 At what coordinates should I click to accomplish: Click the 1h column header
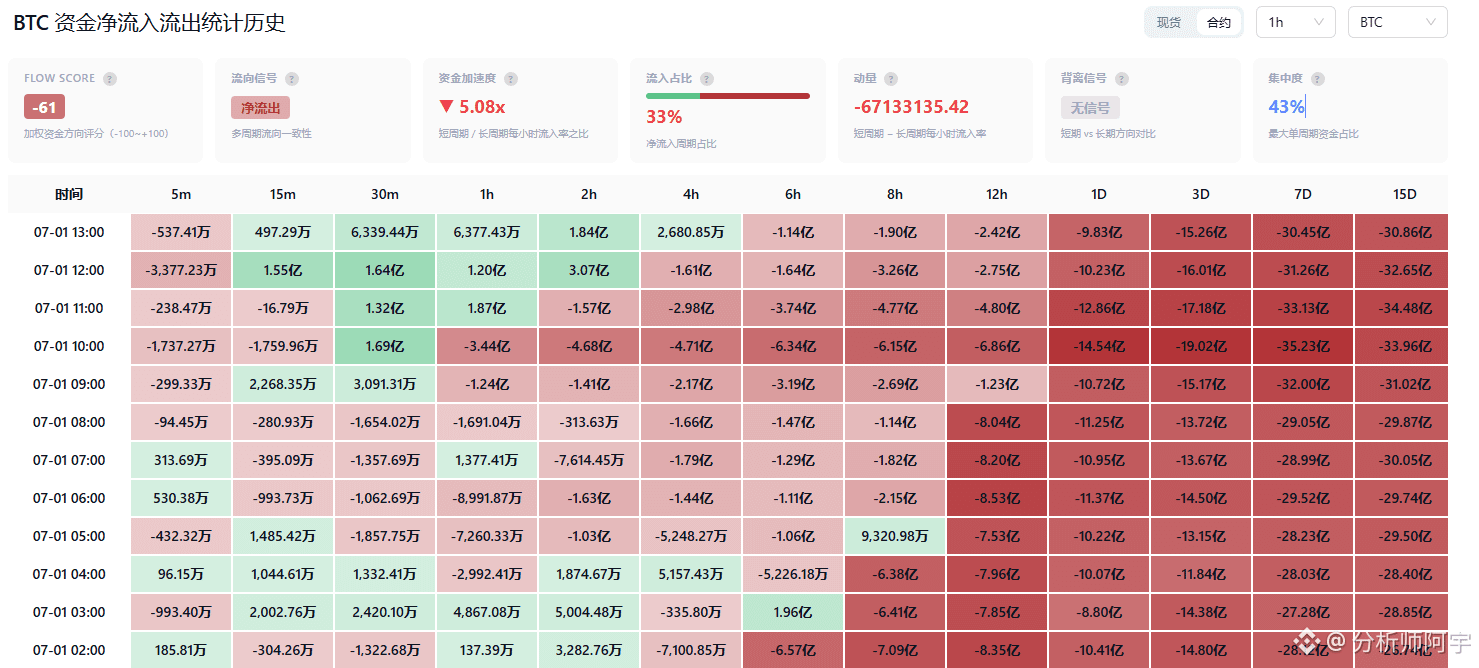click(x=487, y=194)
